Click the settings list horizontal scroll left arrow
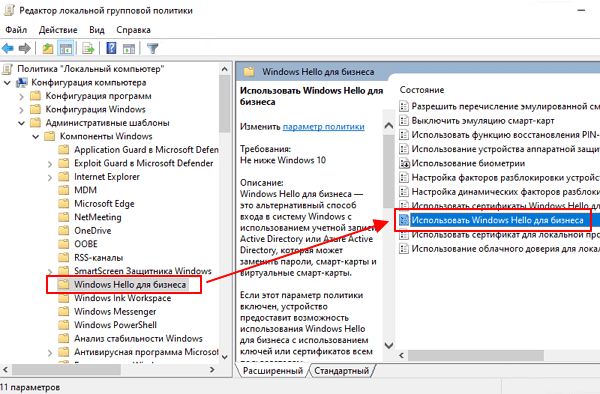Viewport: 600px width, 394px height. pos(401,355)
